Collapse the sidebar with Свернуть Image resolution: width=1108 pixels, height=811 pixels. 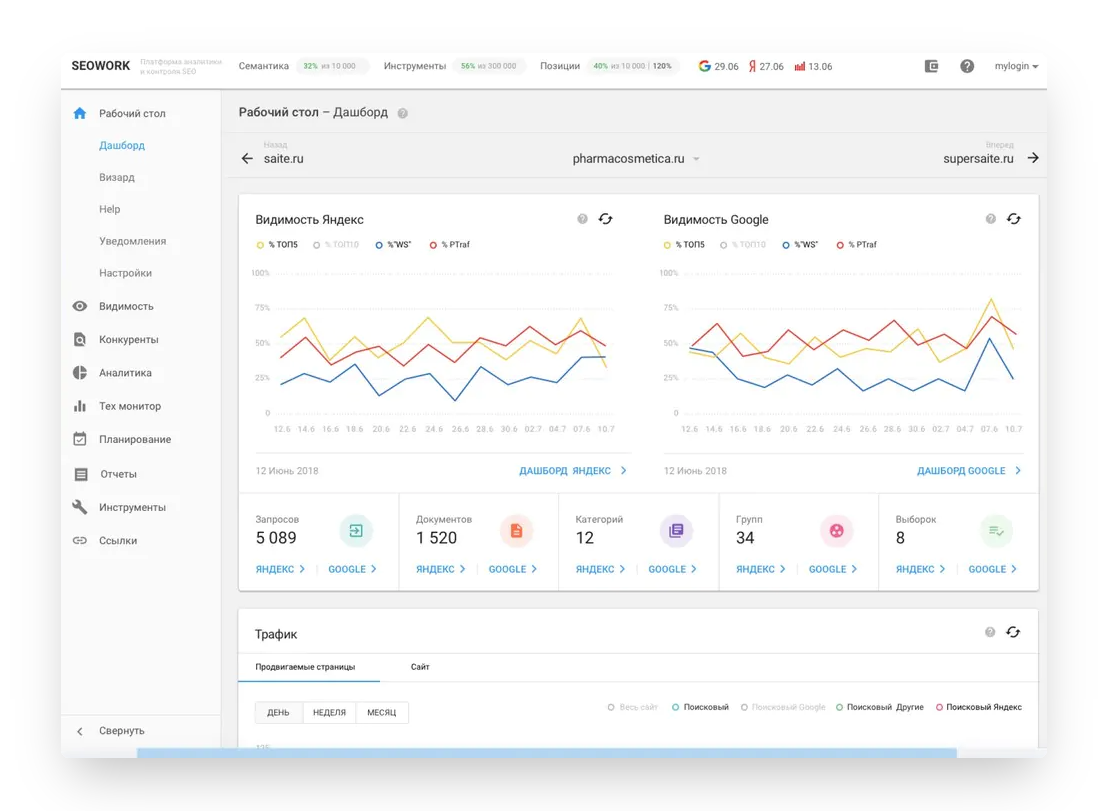(x=121, y=731)
